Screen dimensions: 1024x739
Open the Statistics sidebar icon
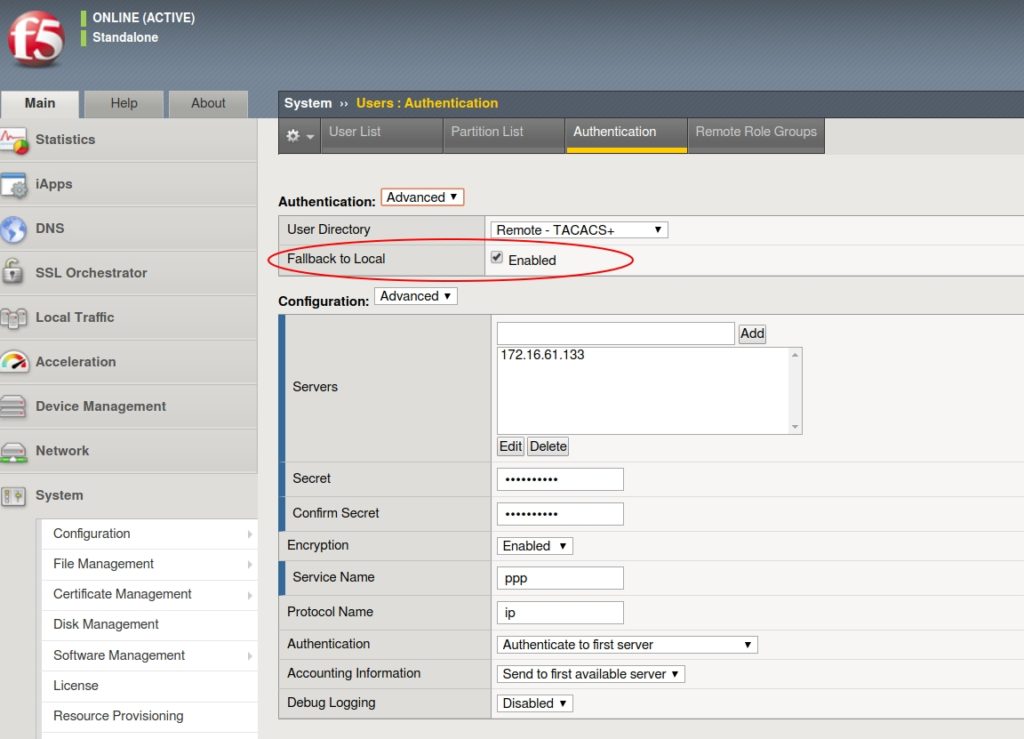[14, 140]
